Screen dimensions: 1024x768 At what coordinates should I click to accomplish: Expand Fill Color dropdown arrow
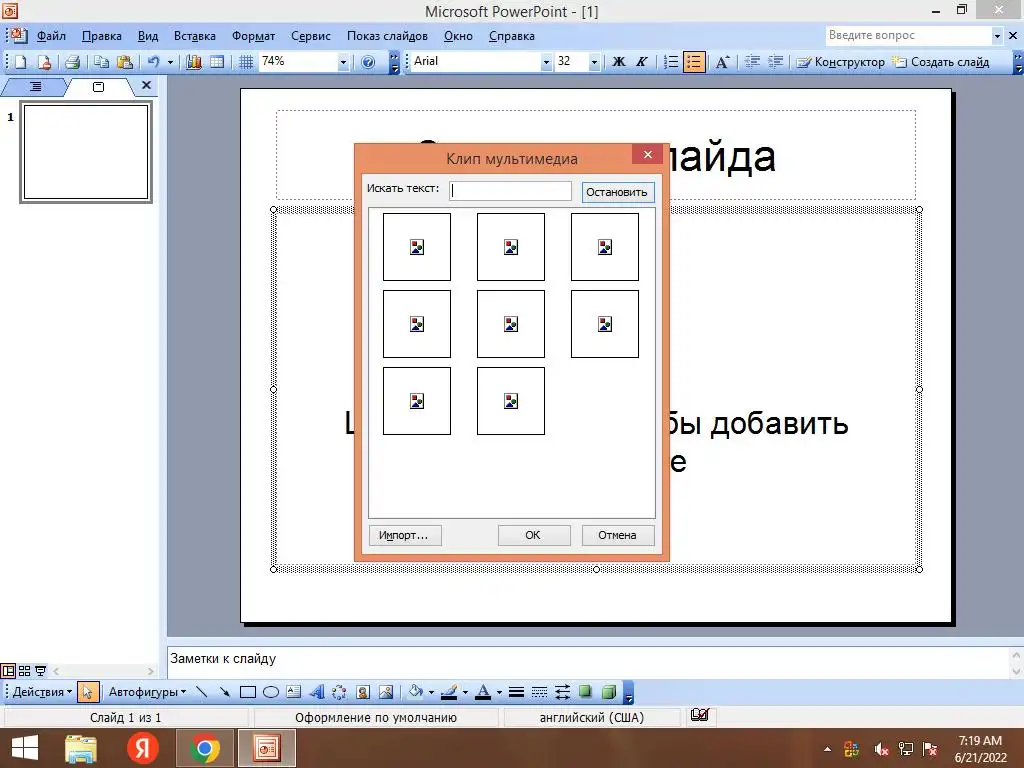pos(431,692)
